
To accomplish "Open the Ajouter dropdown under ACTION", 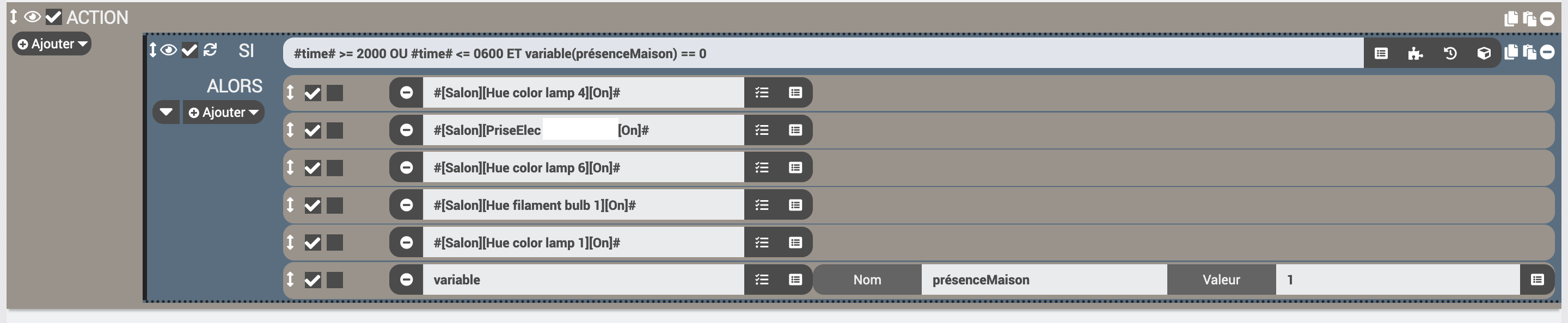I will click(52, 44).
